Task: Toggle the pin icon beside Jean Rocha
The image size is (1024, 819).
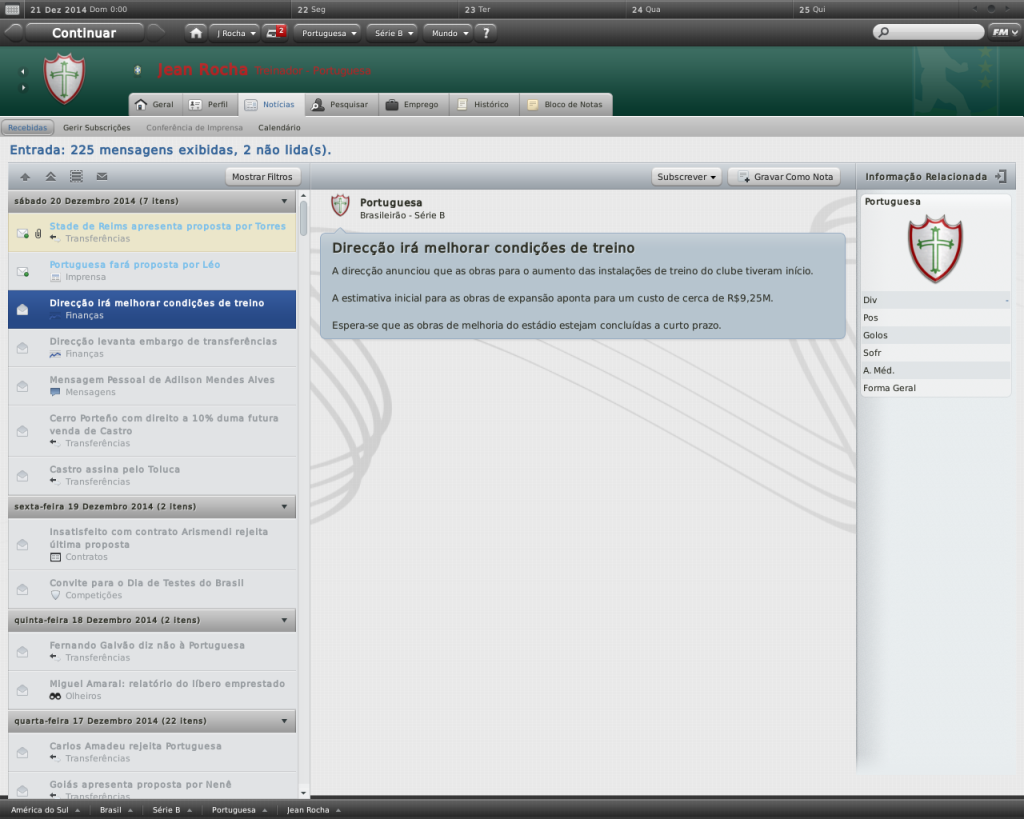Action: tap(138, 70)
